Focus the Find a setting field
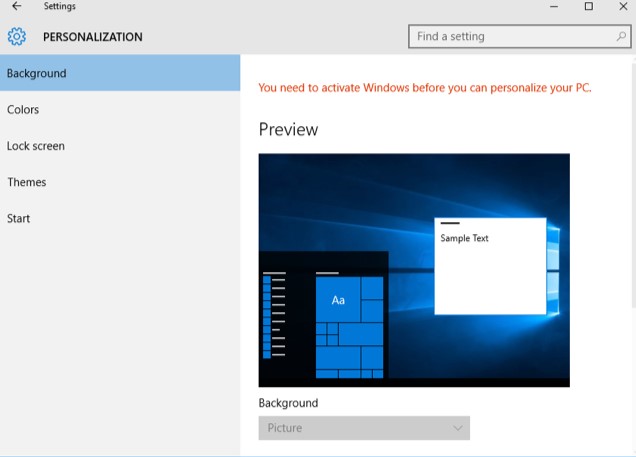Viewport: 636px width, 457px height. pyautogui.click(x=520, y=36)
